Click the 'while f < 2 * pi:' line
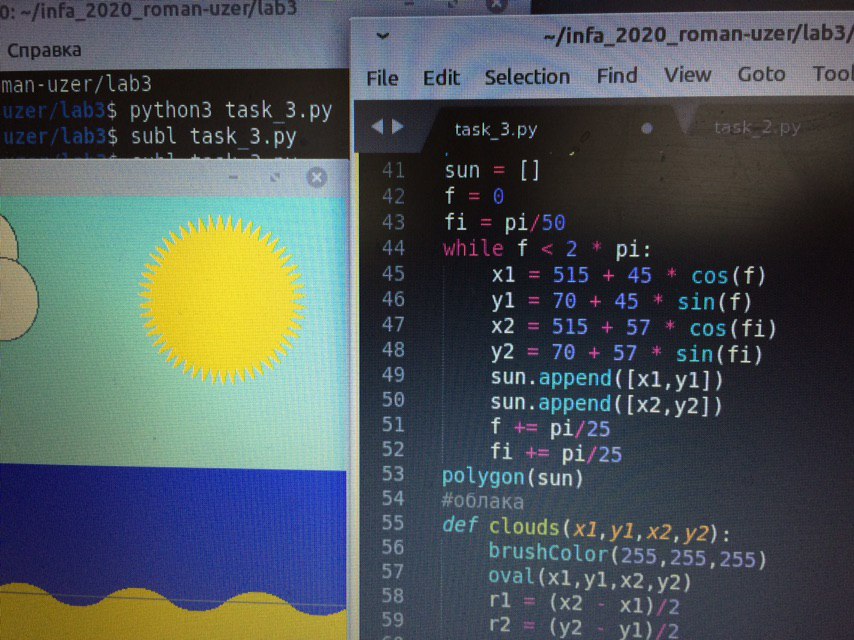This screenshot has height=640, width=854. coord(547,249)
